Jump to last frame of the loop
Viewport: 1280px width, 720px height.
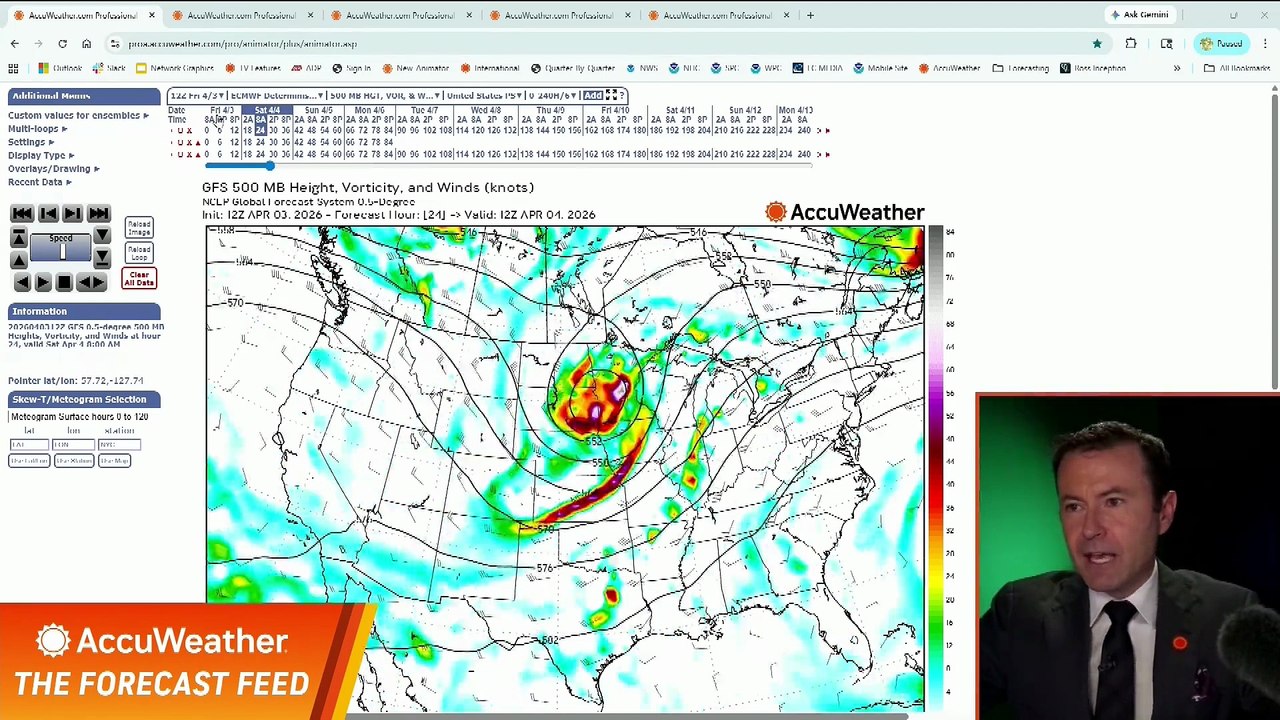coord(99,213)
